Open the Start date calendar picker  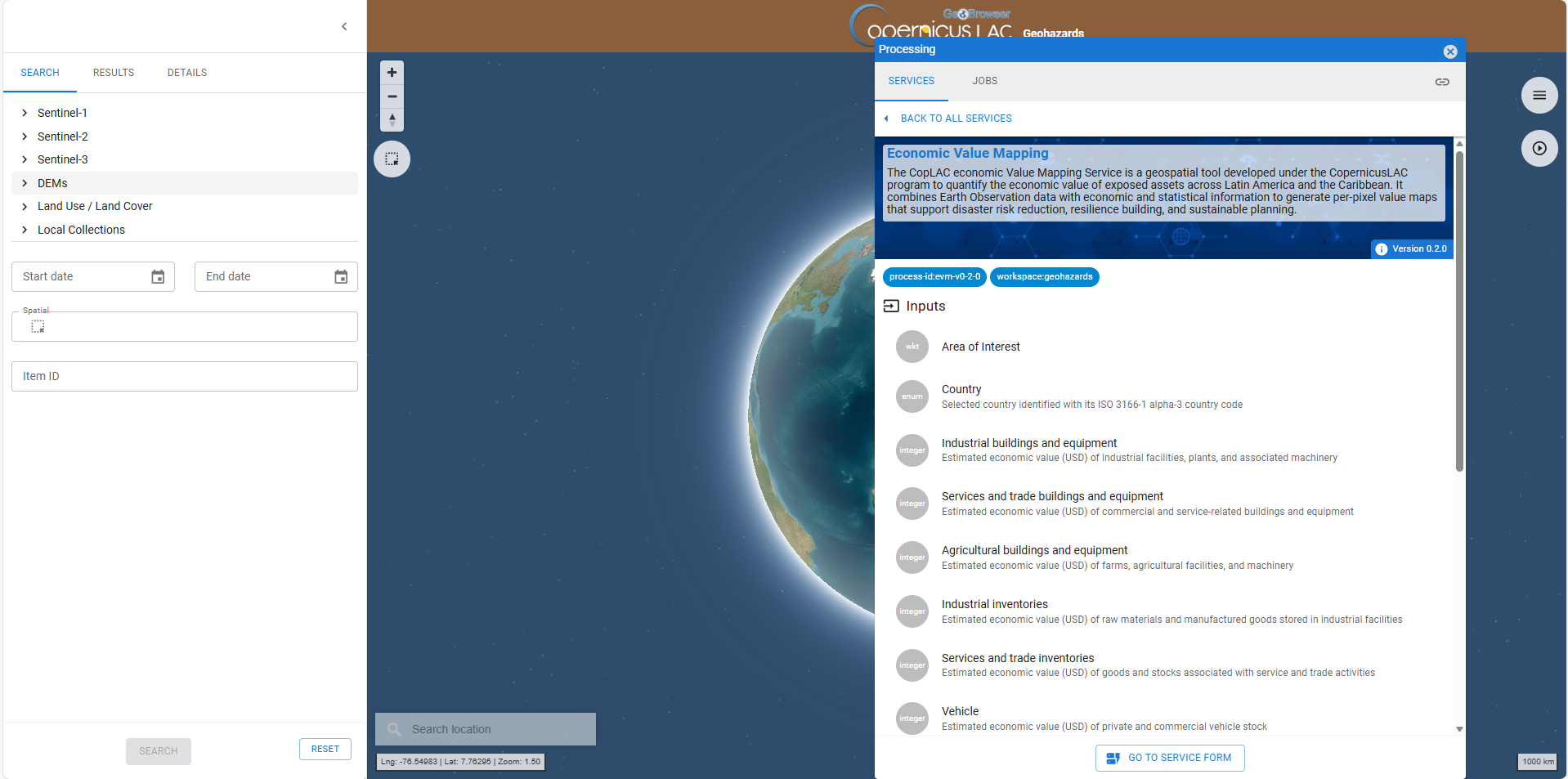click(158, 277)
